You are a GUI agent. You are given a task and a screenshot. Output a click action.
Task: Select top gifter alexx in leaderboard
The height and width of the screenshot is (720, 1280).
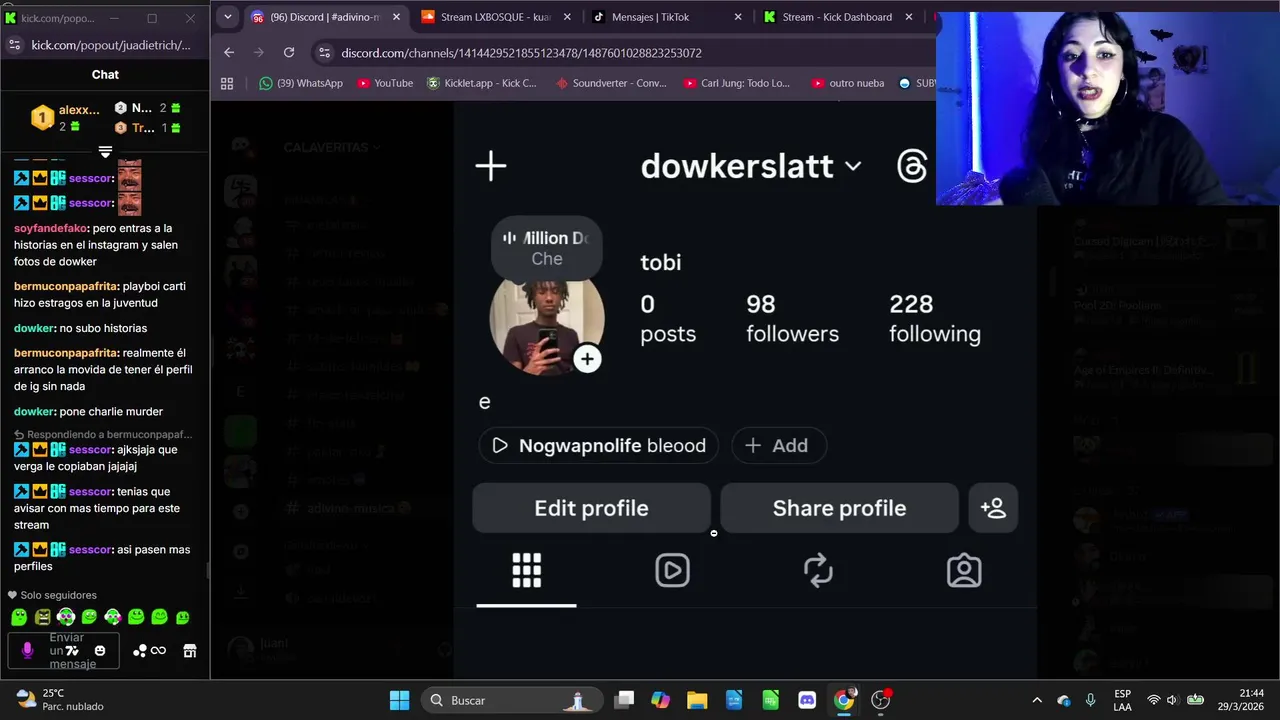click(x=66, y=118)
